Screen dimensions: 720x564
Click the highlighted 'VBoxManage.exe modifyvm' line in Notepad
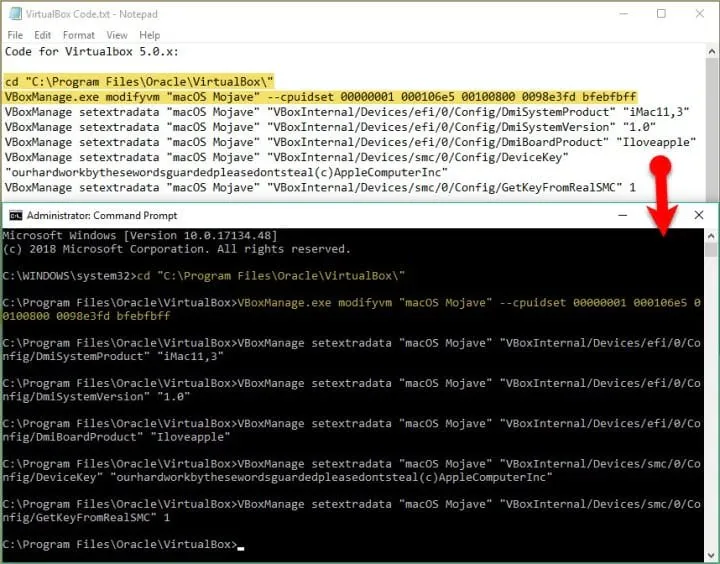pyautogui.click(x=321, y=97)
